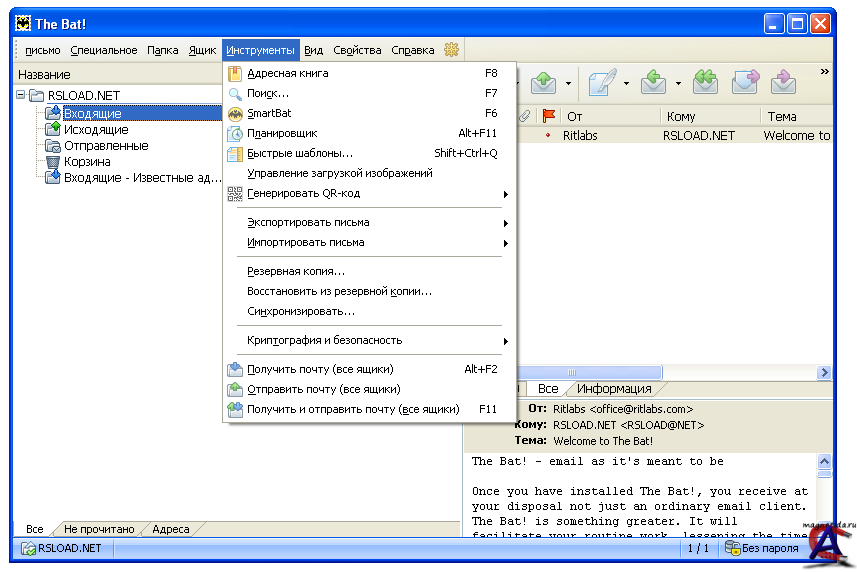
Task: Open Адресная книга from the menu
Action: pyautogui.click(x=287, y=73)
